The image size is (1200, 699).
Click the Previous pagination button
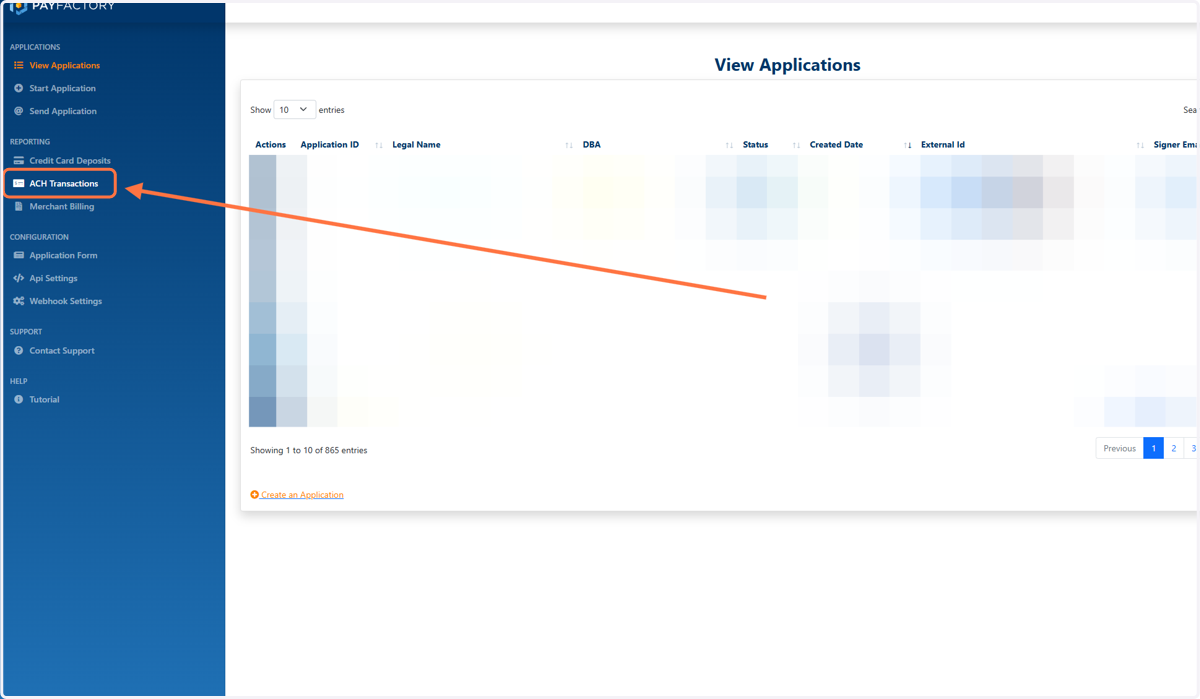[x=1119, y=448]
